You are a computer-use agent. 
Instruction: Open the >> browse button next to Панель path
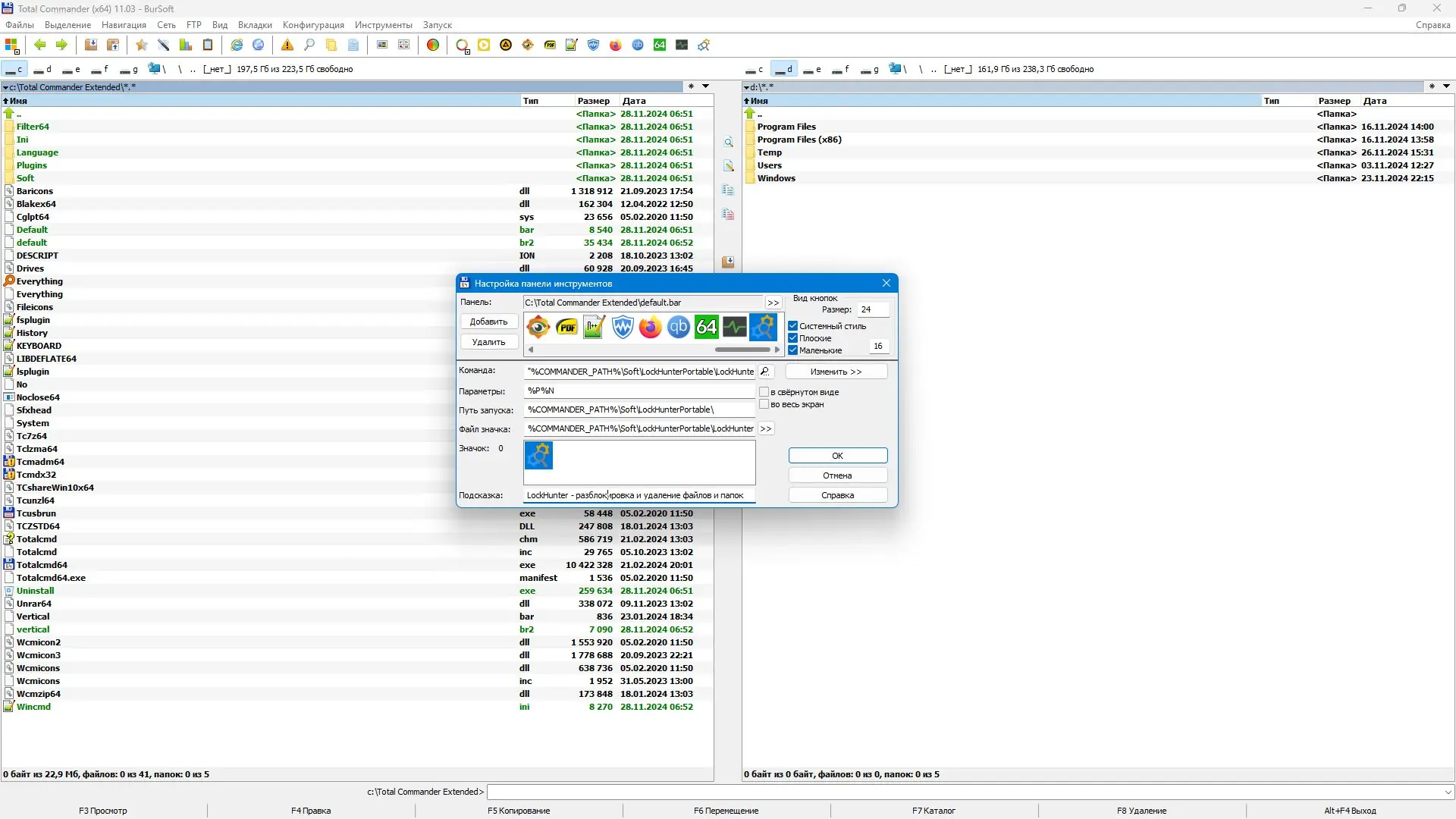click(x=773, y=303)
